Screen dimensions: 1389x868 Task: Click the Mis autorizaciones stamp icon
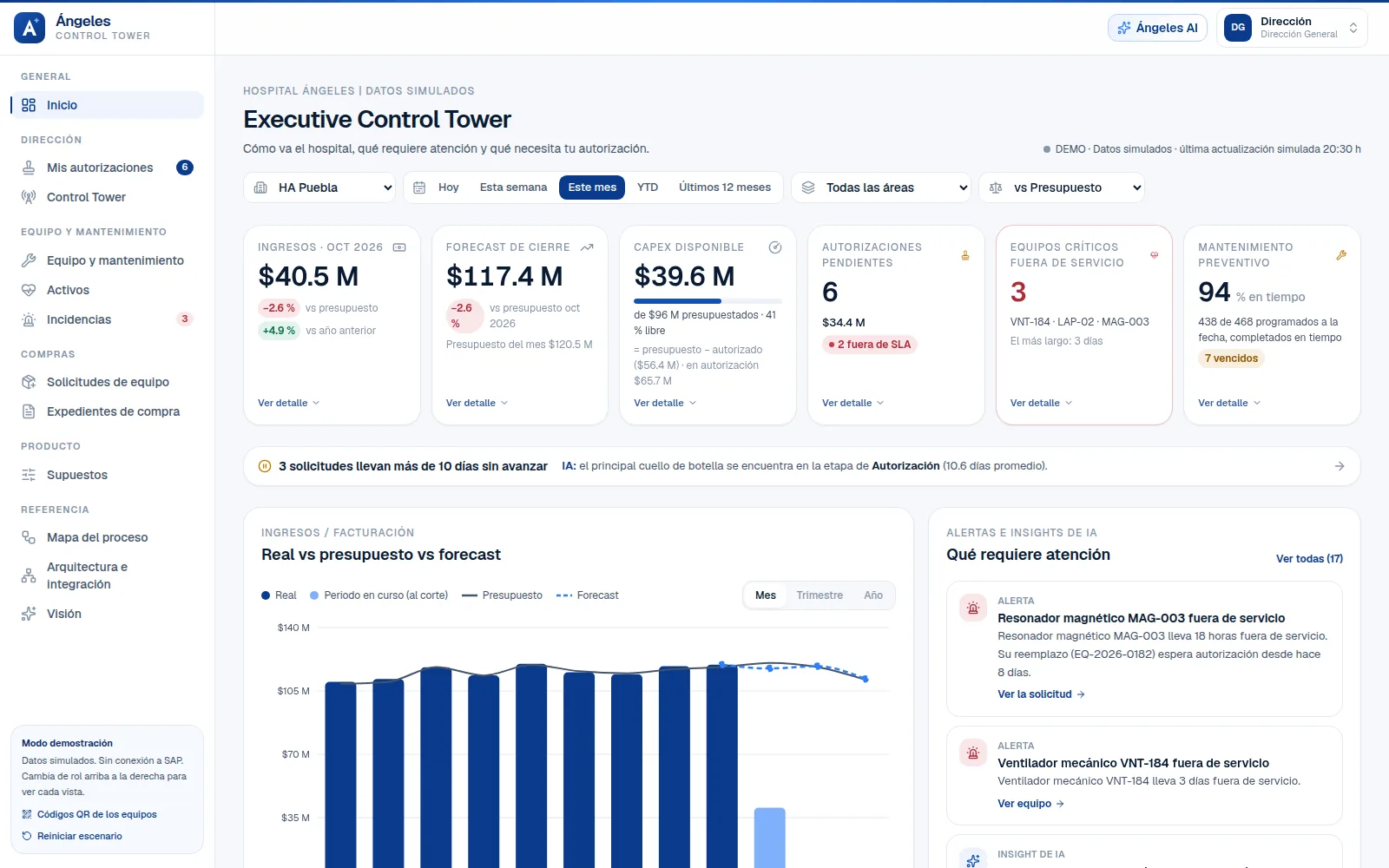29,168
